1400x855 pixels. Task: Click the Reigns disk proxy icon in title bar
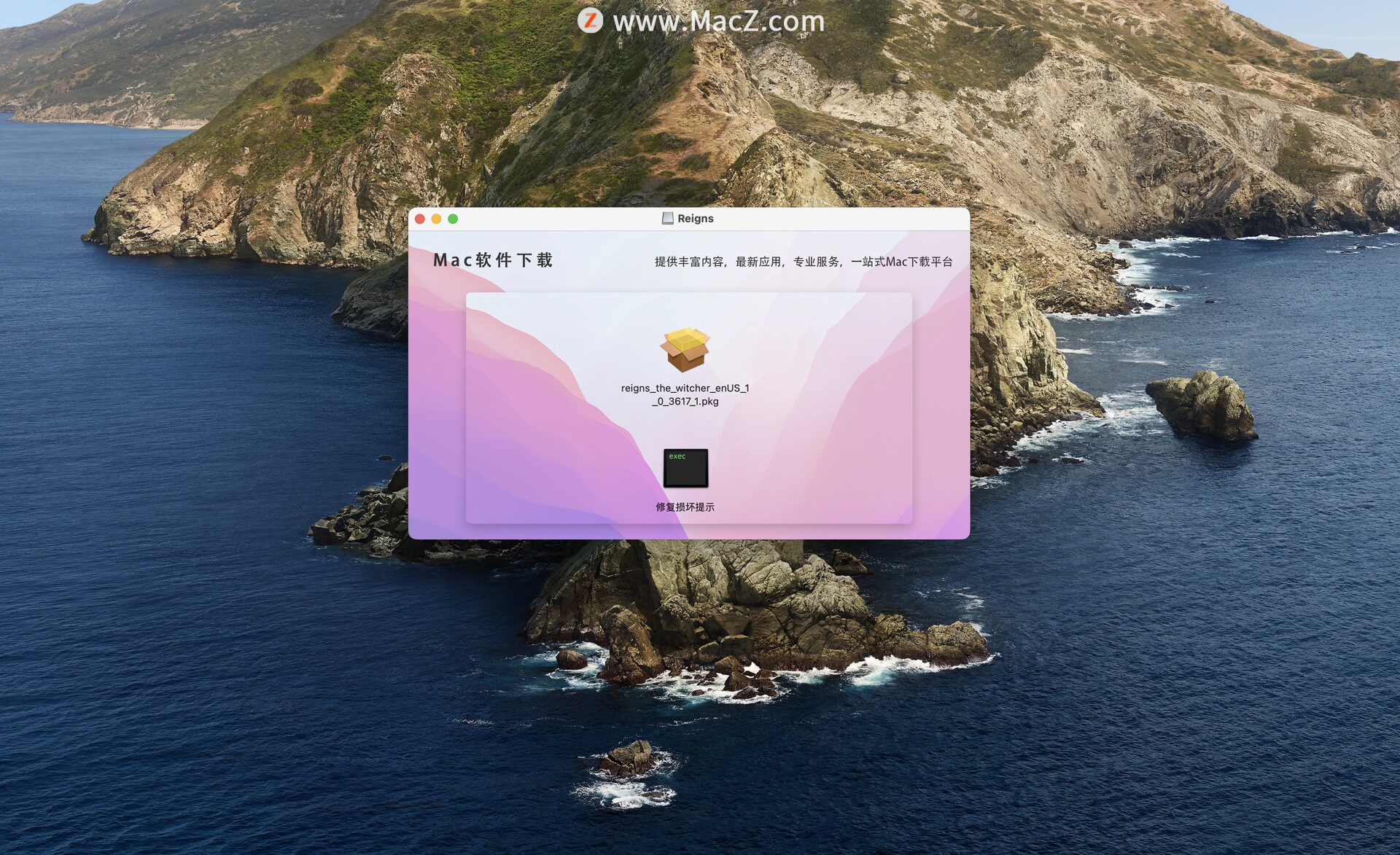(667, 219)
